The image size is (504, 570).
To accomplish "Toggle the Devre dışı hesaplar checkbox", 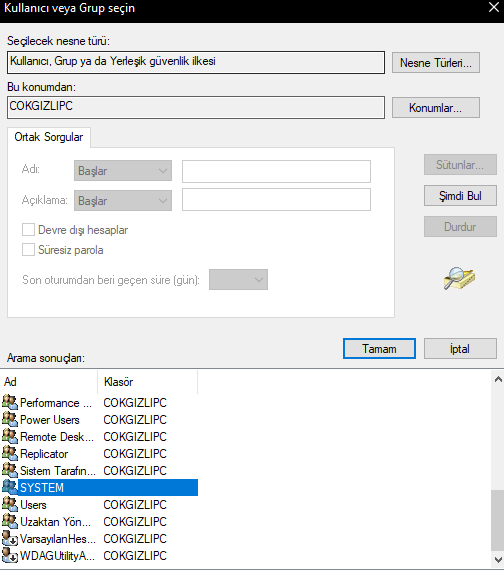I will click(x=28, y=230).
